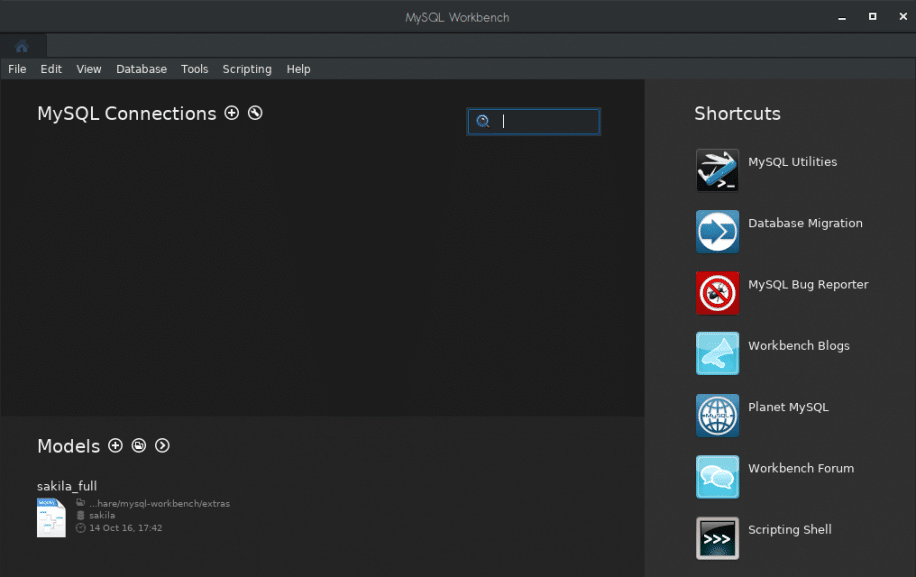Open the manage connections wrench icon
The width and height of the screenshot is (916, 577).
[255, 113]
